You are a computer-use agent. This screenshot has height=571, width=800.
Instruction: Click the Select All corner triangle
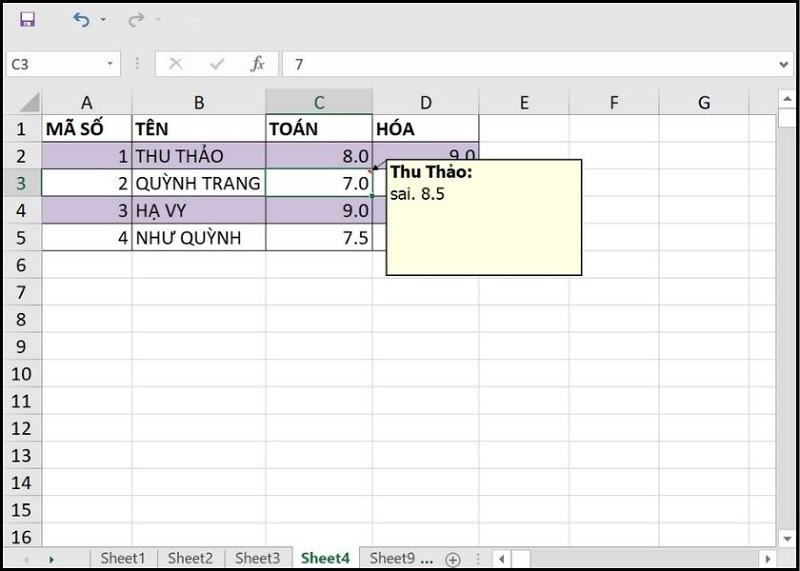28,102
